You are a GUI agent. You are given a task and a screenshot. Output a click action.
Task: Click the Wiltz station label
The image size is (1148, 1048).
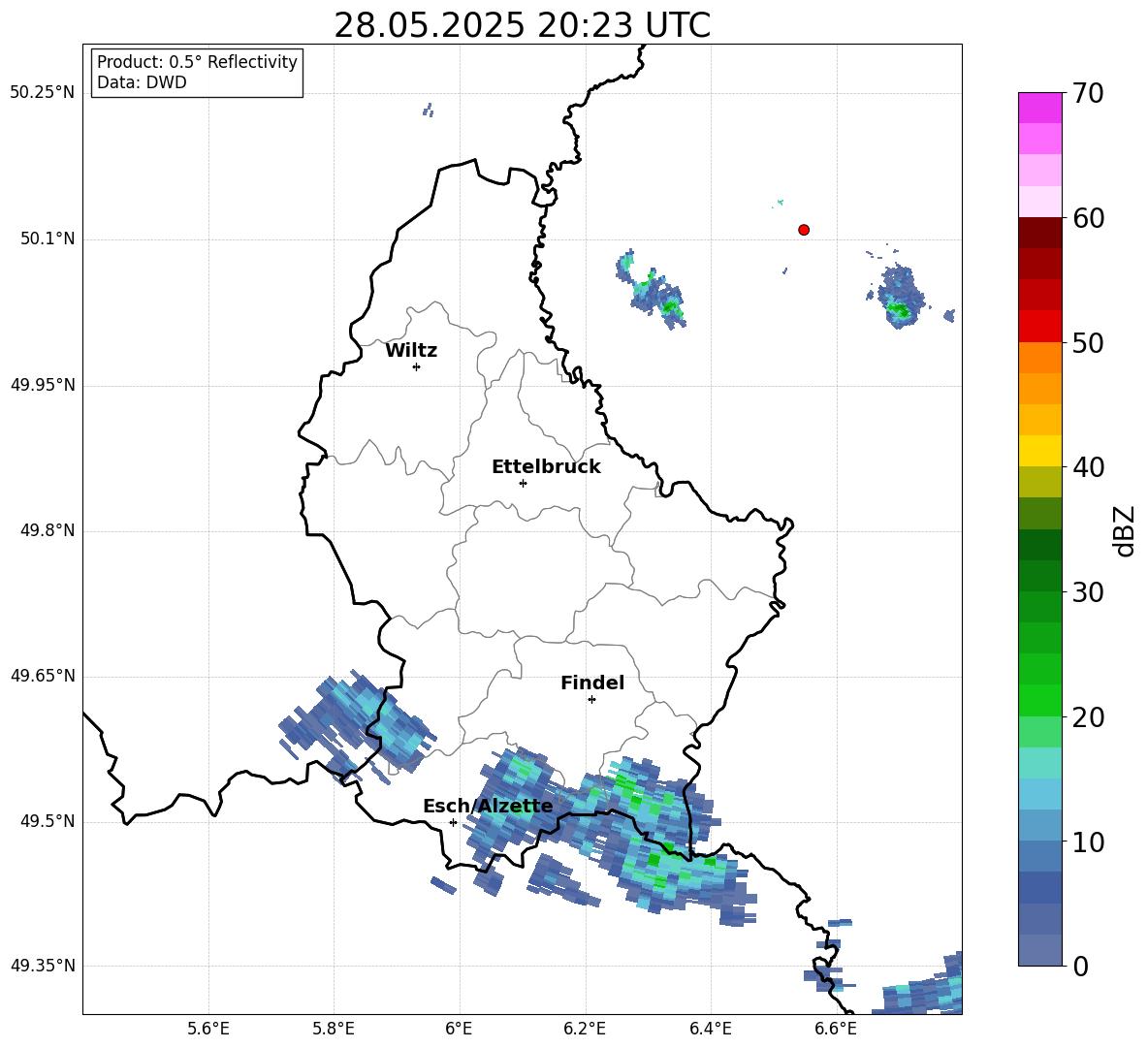click(411, 351)
